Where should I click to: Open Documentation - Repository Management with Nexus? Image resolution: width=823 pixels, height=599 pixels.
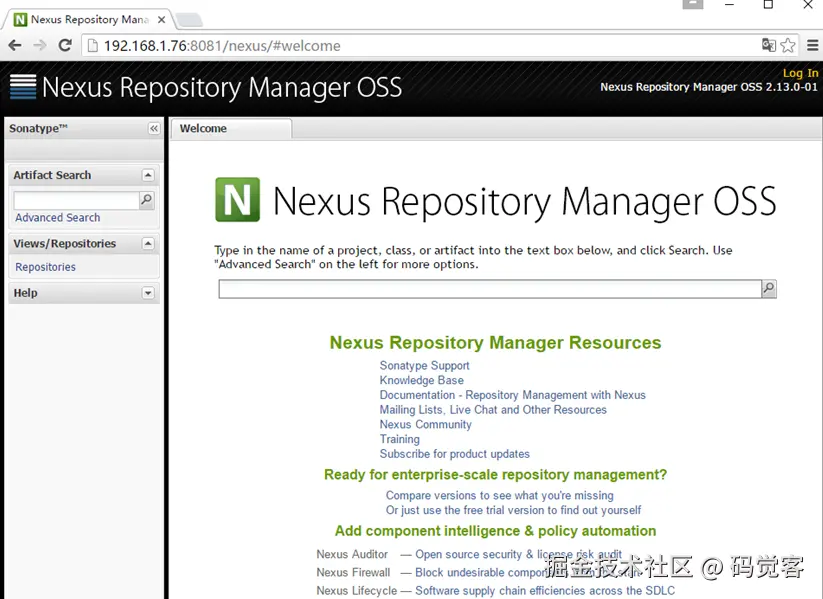tap(513, 395)
